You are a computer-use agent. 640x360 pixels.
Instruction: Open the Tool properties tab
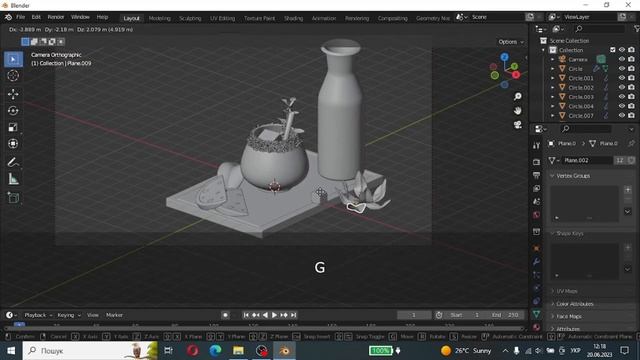[x=536, y=146]
